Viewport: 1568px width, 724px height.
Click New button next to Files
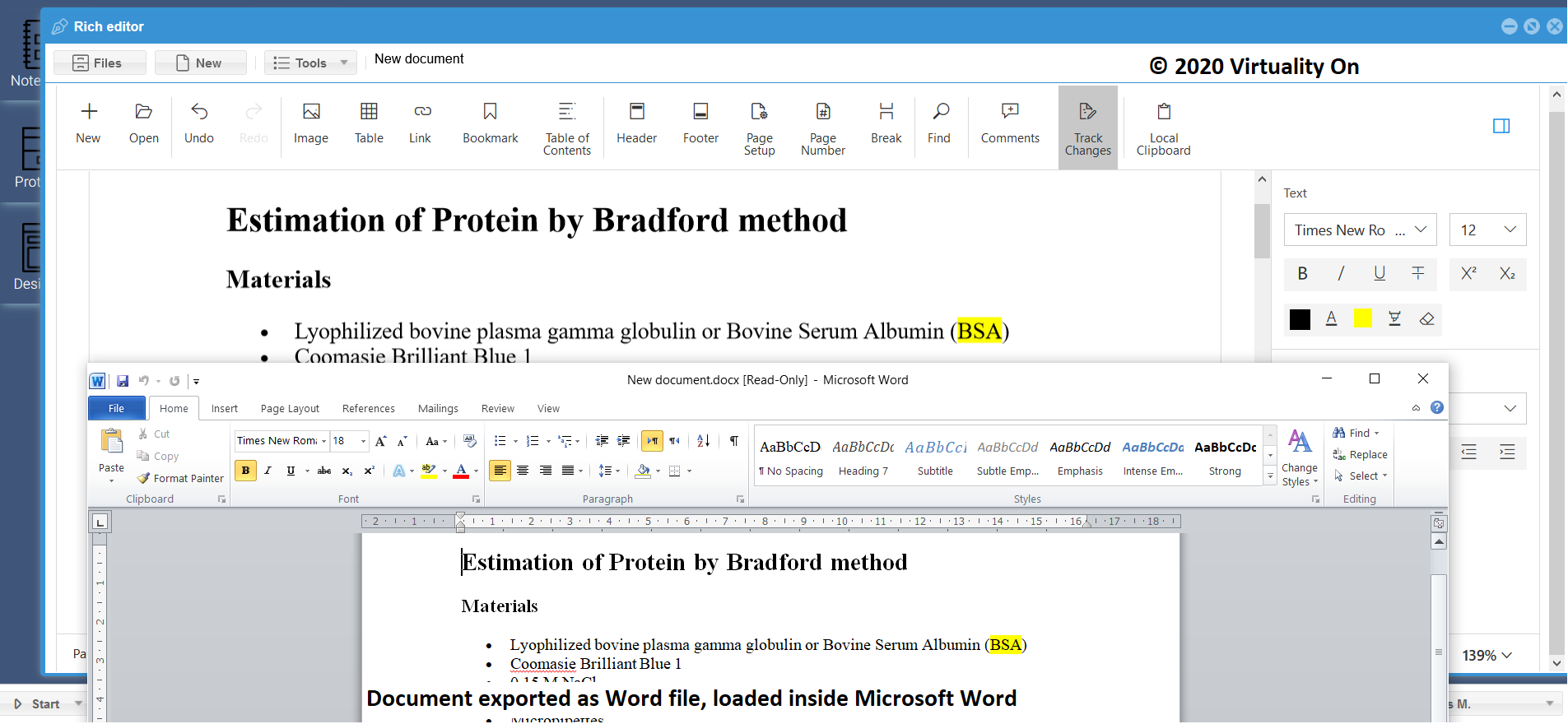[201, 63]
